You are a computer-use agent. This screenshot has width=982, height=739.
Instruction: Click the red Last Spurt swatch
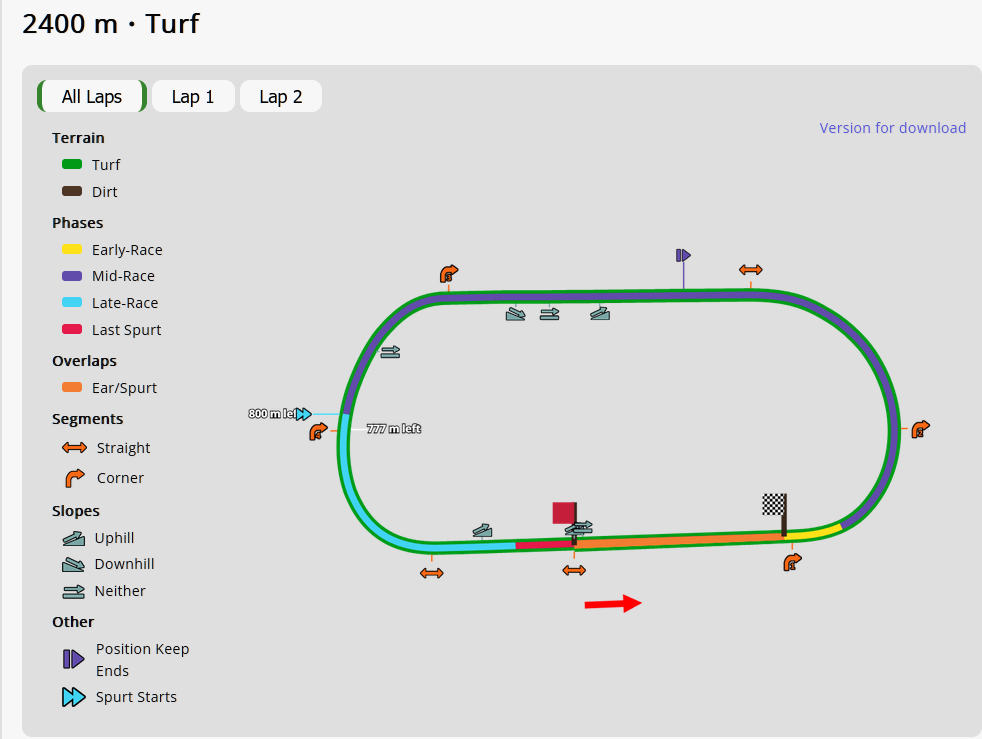click(x=72, y=329)
